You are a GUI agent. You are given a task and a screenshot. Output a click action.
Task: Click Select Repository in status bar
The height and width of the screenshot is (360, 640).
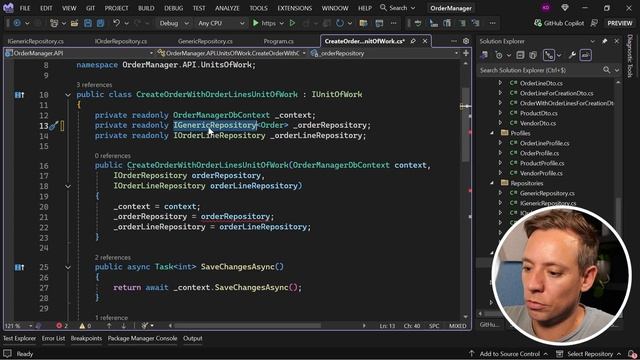click(x=589, y=354)
